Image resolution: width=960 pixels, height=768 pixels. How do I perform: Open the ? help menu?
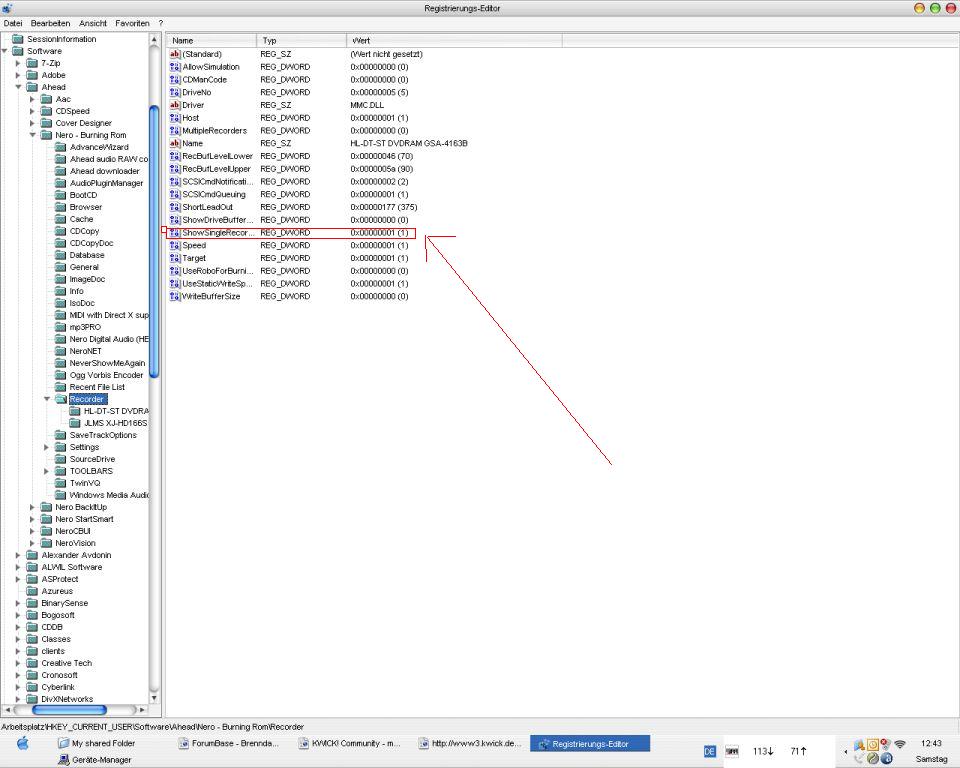[x=161, y=23]
